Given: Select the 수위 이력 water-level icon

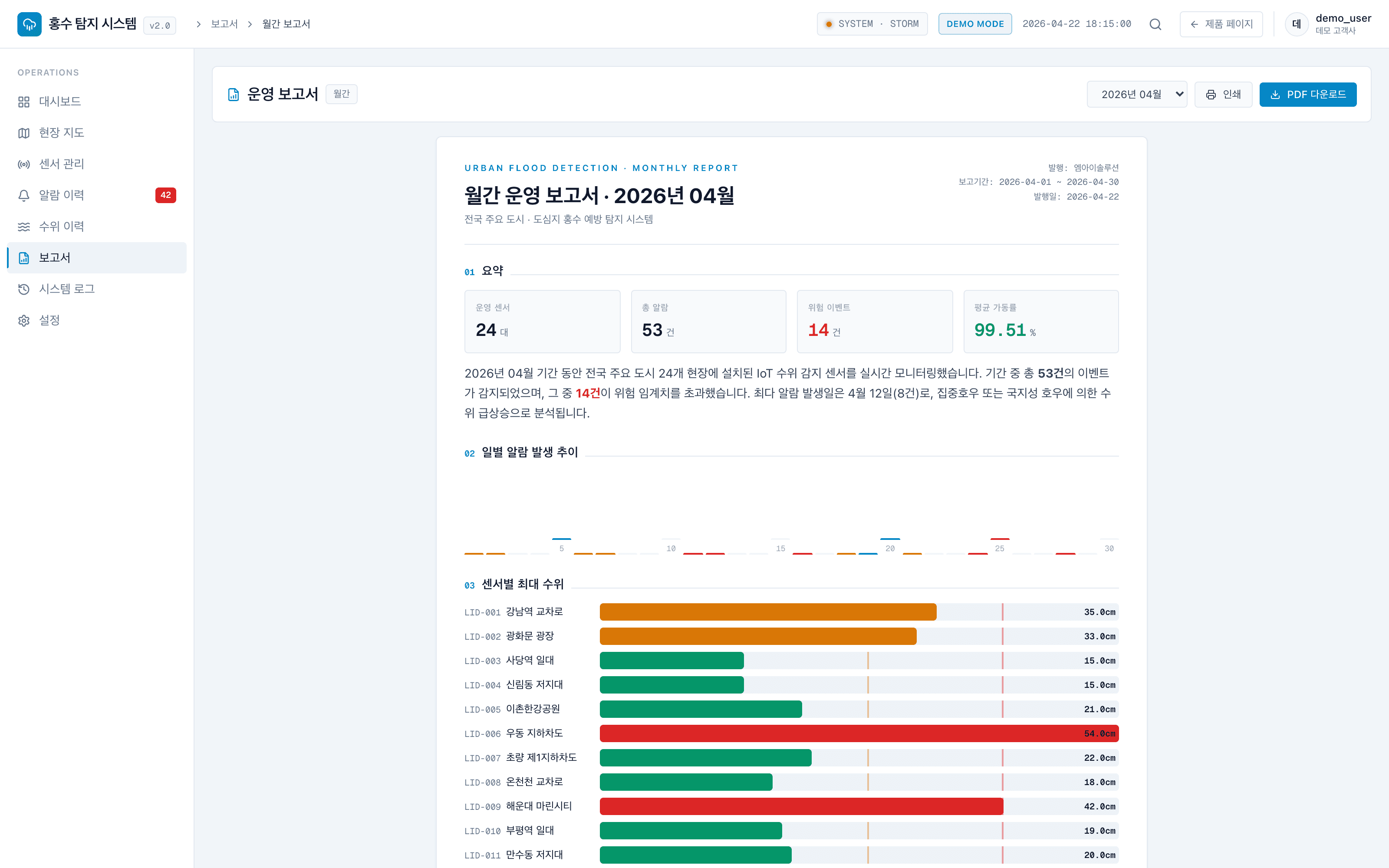Looking at the screenshot, I should [x=23, y=226].
